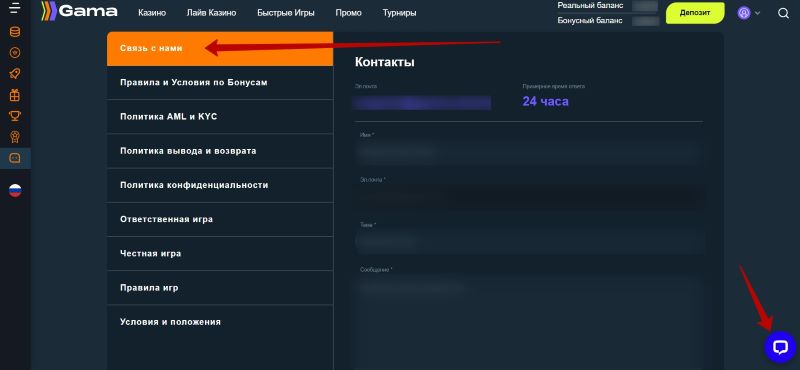Expand the profile dropdown chevron
The height and width of the screenshot is (370, 800).
coord(757,13)
